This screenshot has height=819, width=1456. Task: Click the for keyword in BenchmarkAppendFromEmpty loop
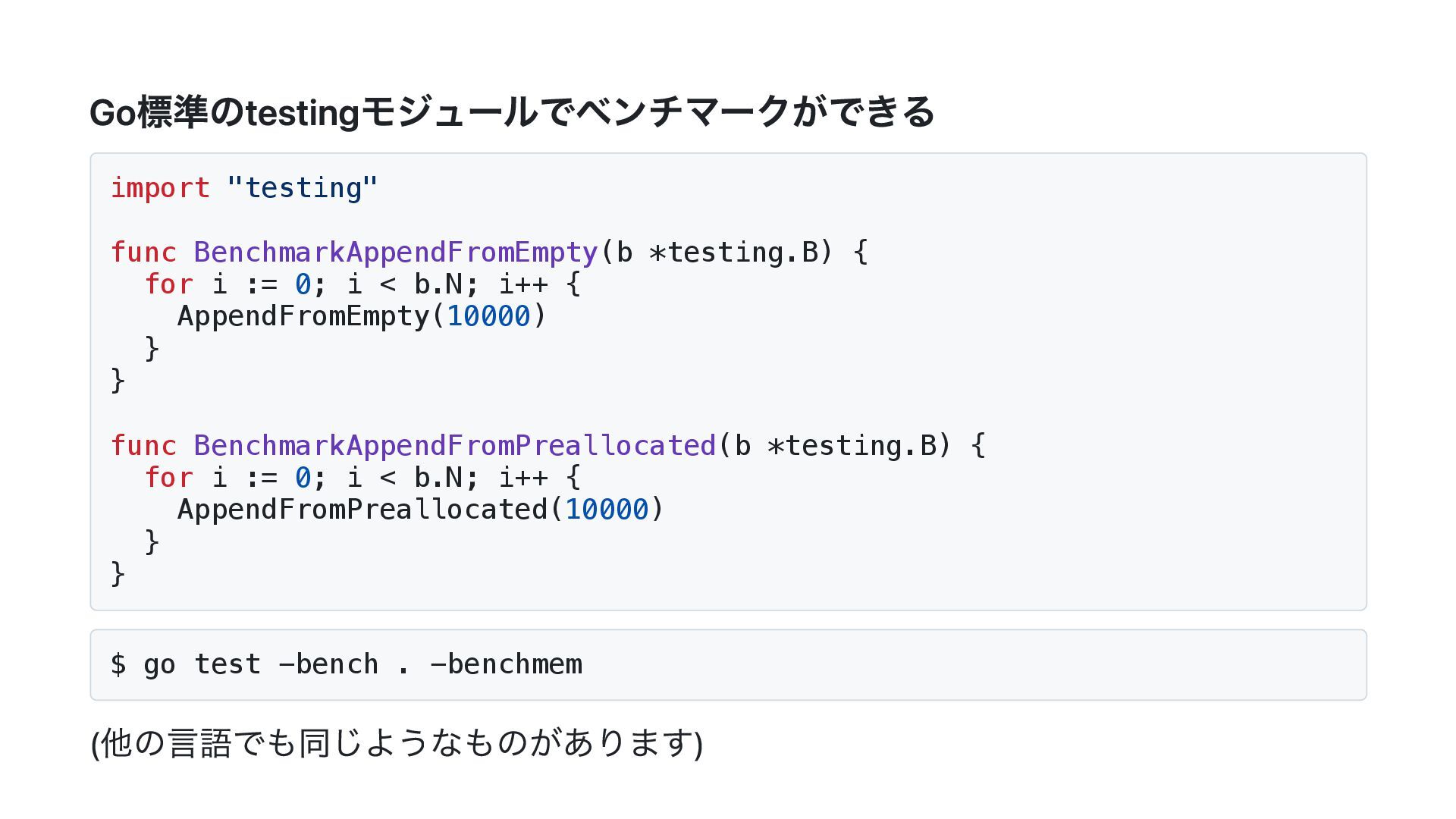tap(168, 284)
